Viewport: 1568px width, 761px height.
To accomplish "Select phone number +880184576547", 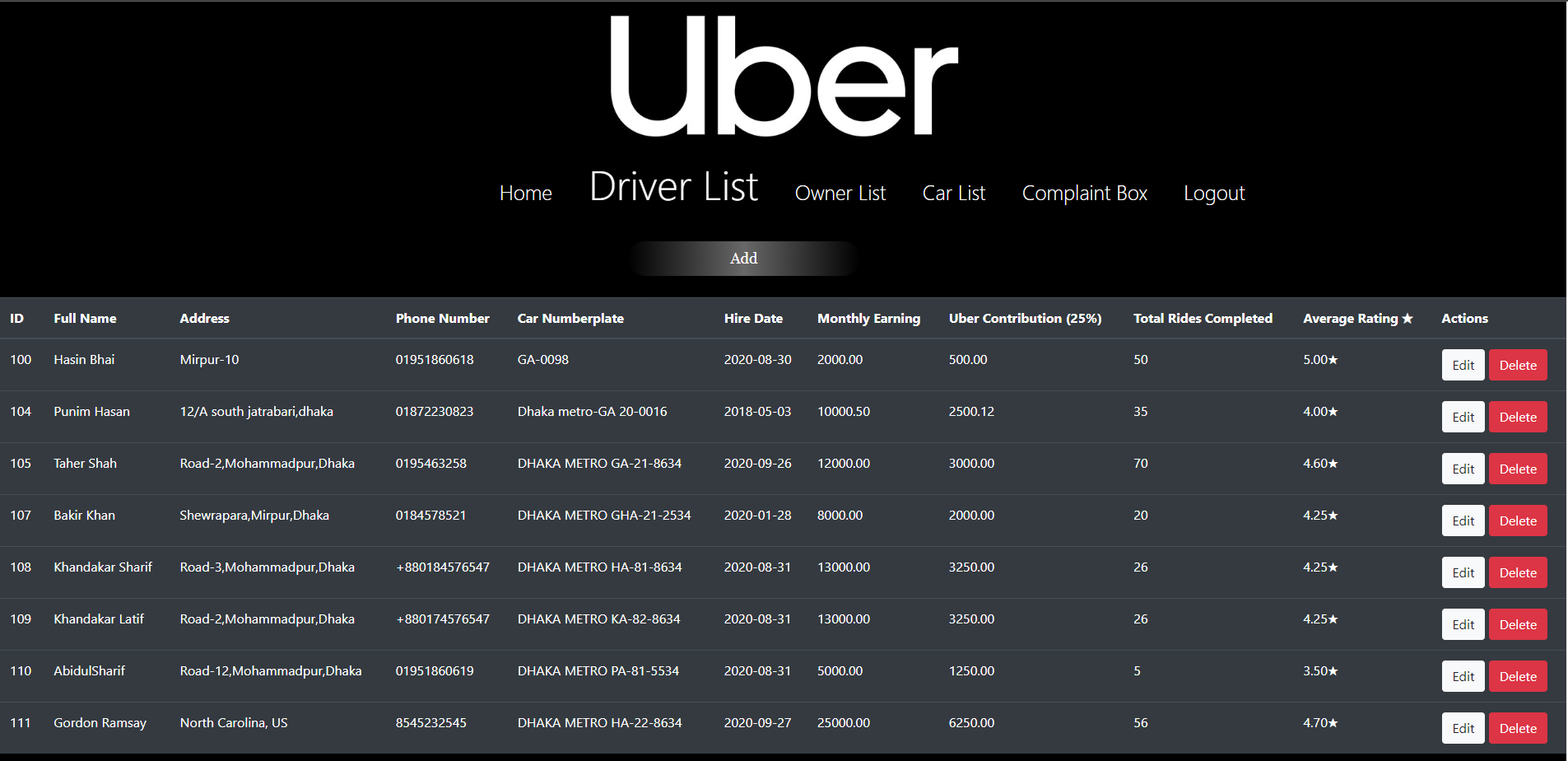I will coord(443,567).
